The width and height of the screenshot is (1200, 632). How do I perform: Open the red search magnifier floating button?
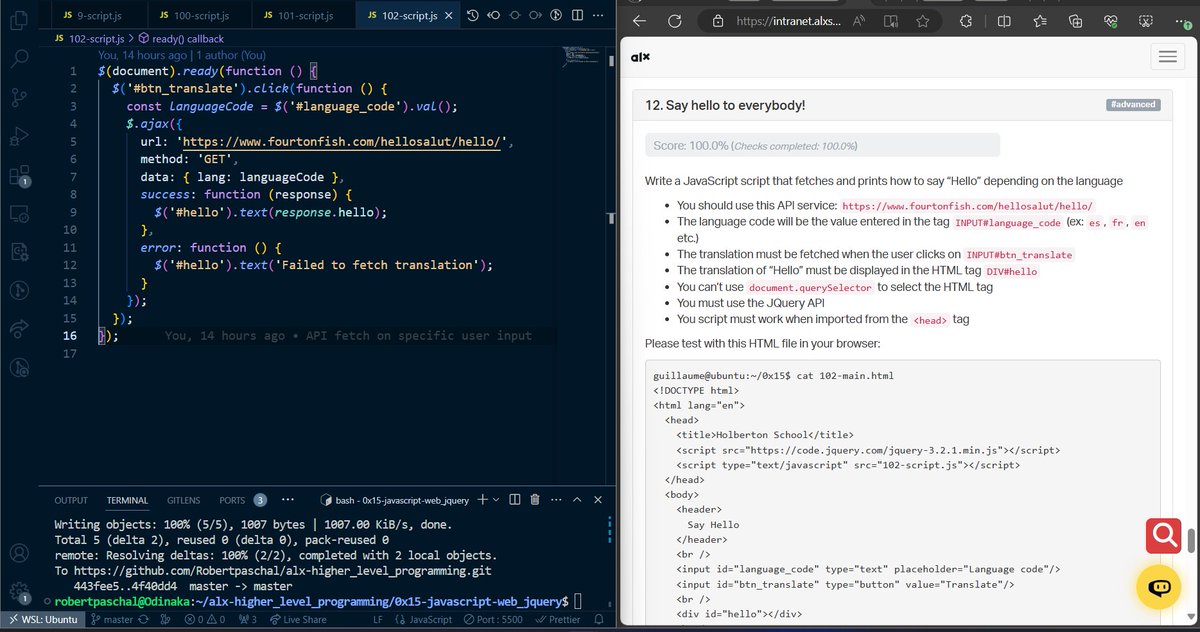pos(1165,537)
